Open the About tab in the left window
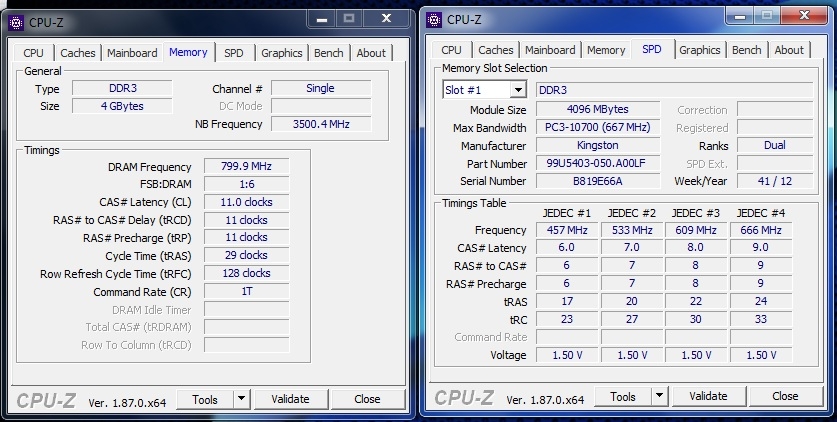The image size is (837, 422). pyautogui.click(x=371, y=53)
